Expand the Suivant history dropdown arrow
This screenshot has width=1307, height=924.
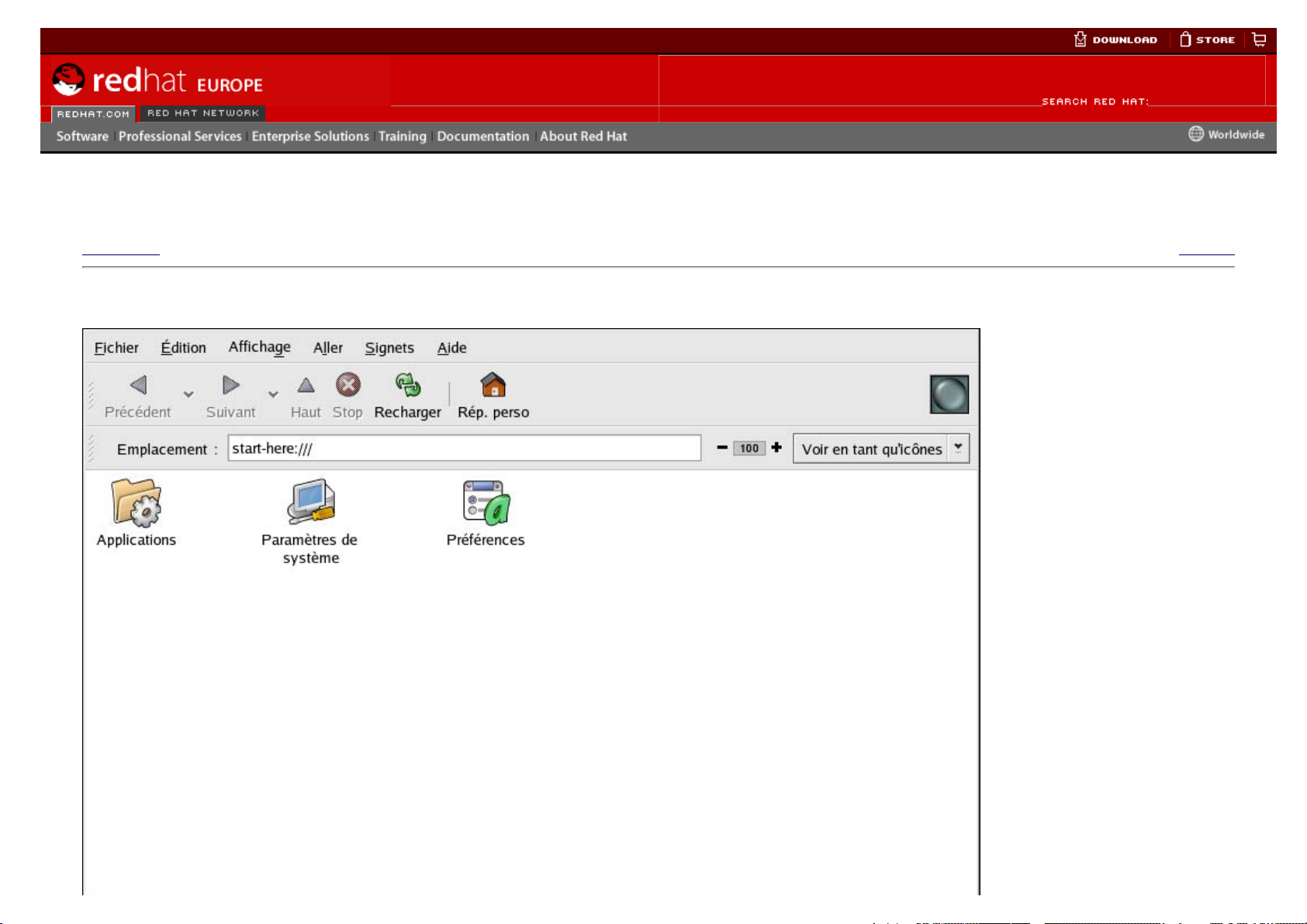(273, 395)
